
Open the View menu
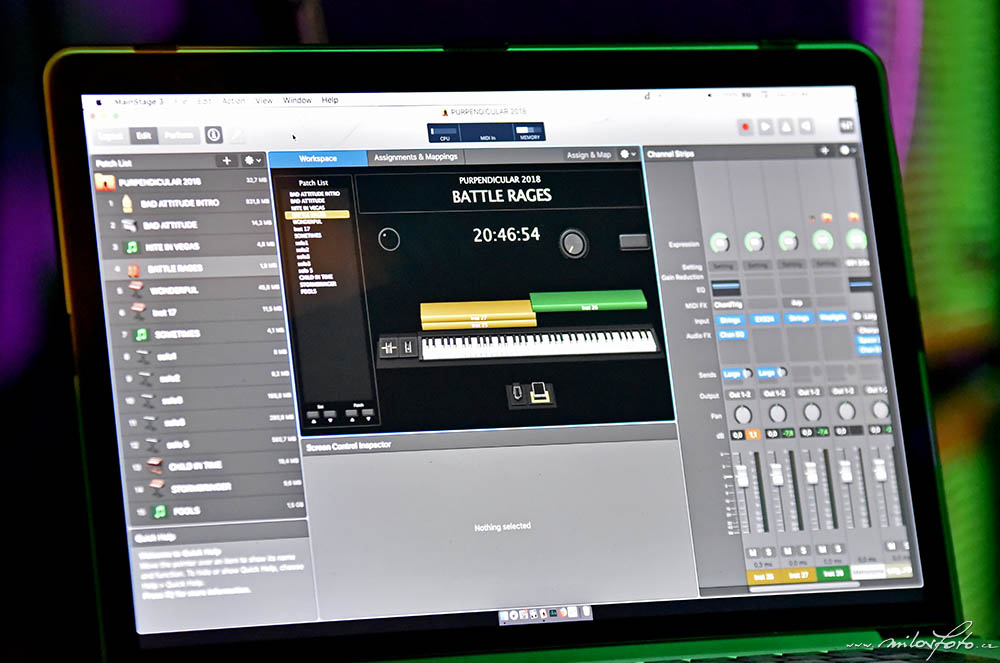click(264, 101)
